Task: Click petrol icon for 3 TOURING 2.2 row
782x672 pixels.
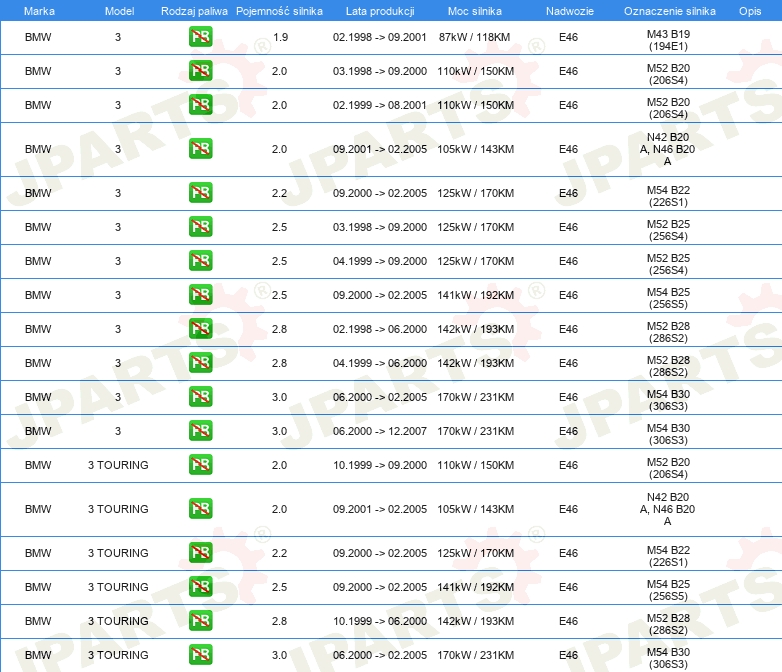Action: (x=200, y=553)
